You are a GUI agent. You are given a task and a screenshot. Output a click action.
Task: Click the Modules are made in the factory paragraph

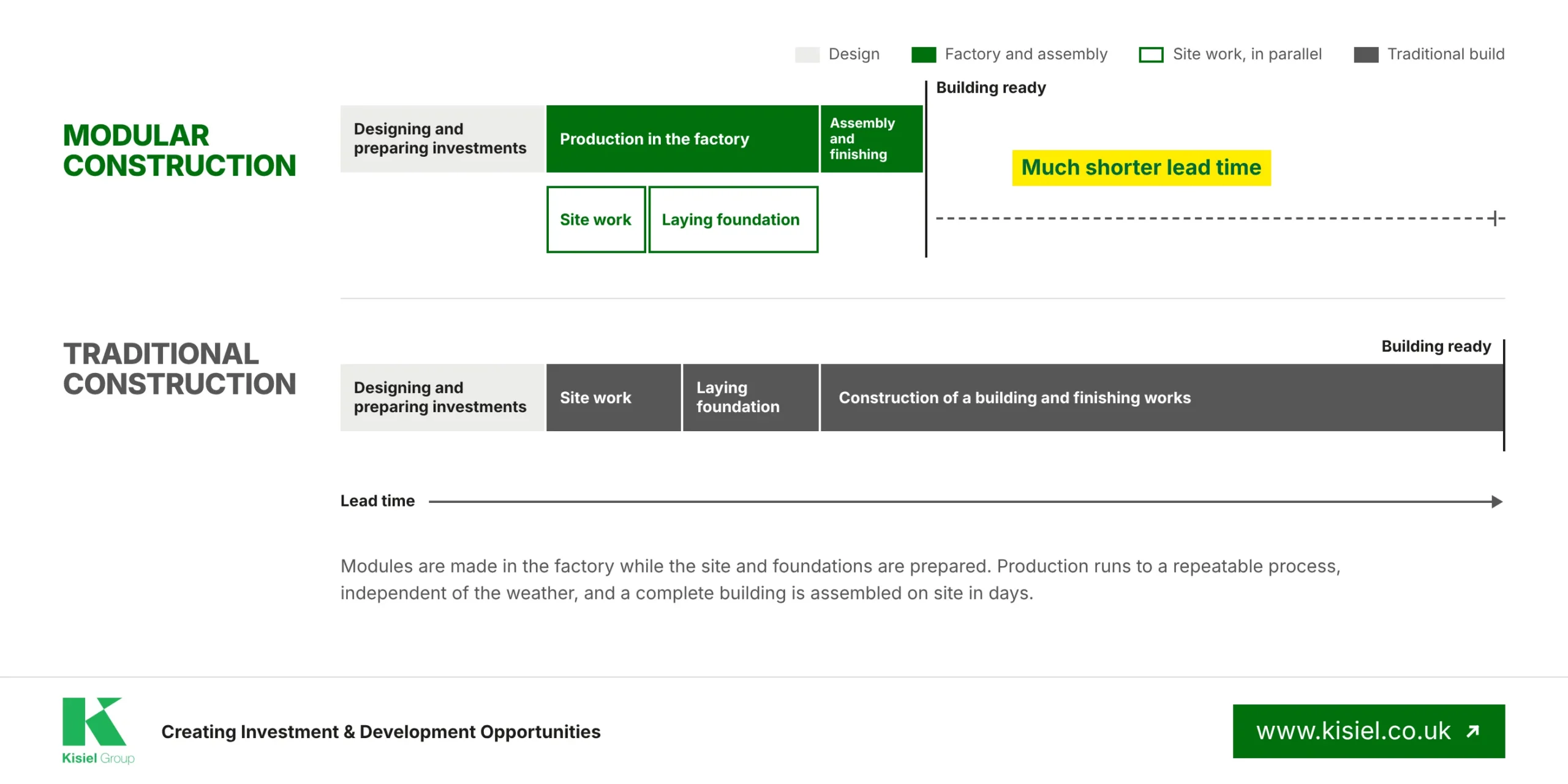[x=840, y=579]
